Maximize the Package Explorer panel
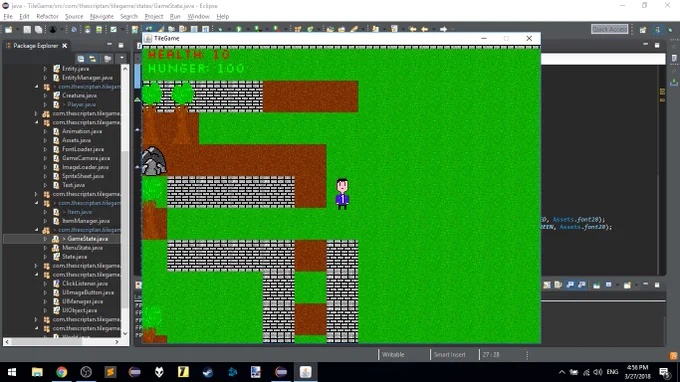Image resolution: width=680 pixels, height=382 pixels. tap(121, 45)
